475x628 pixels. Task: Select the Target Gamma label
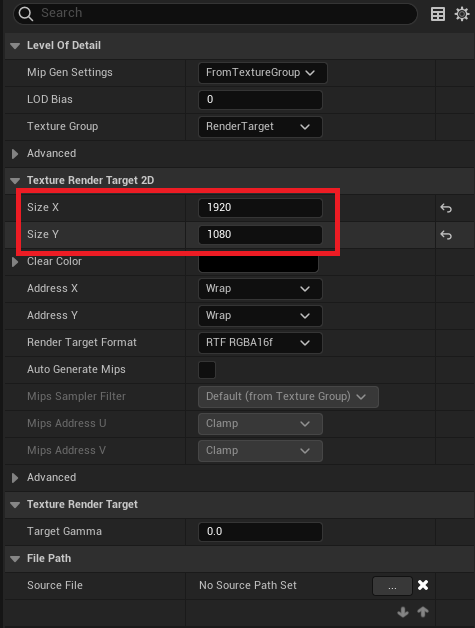tap(64, 531)
